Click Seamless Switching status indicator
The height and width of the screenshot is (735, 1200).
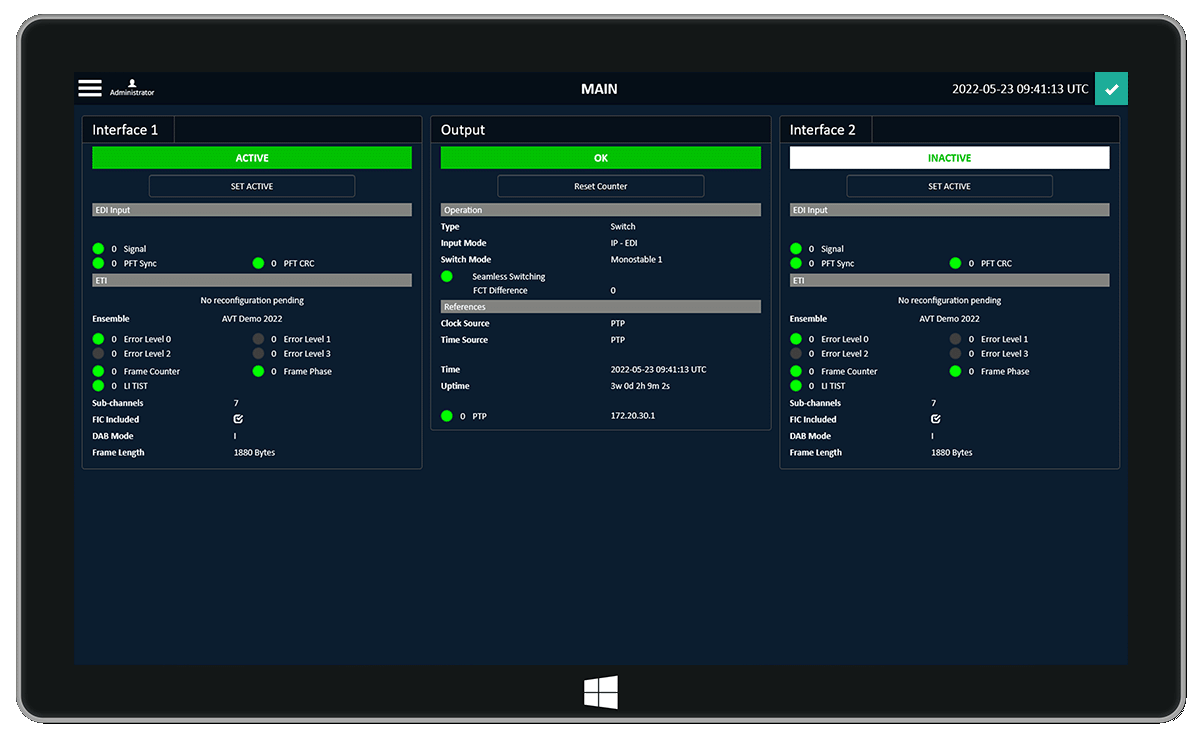(447, 276)
